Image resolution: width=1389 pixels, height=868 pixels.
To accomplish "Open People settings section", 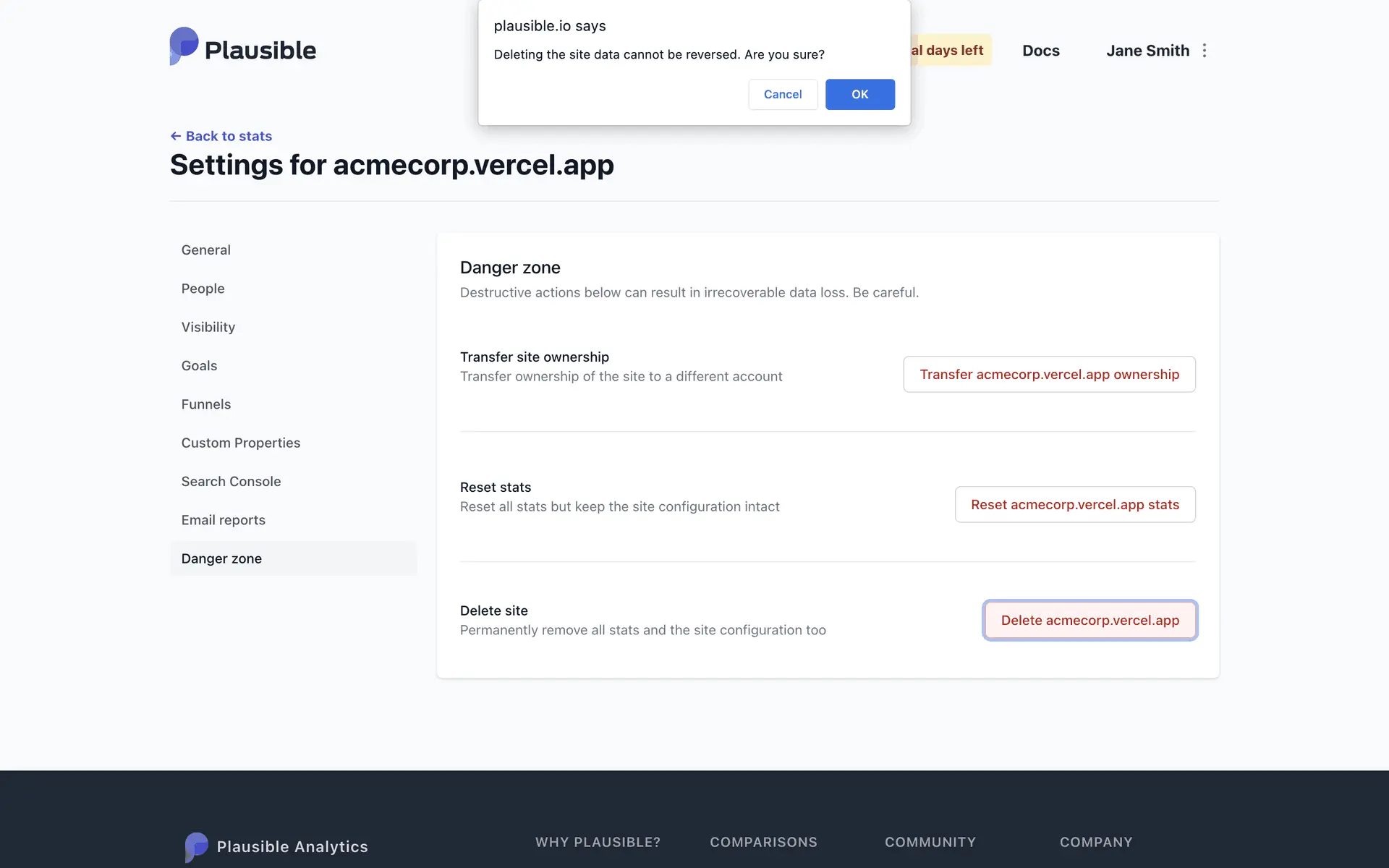I will pos(203,289).
